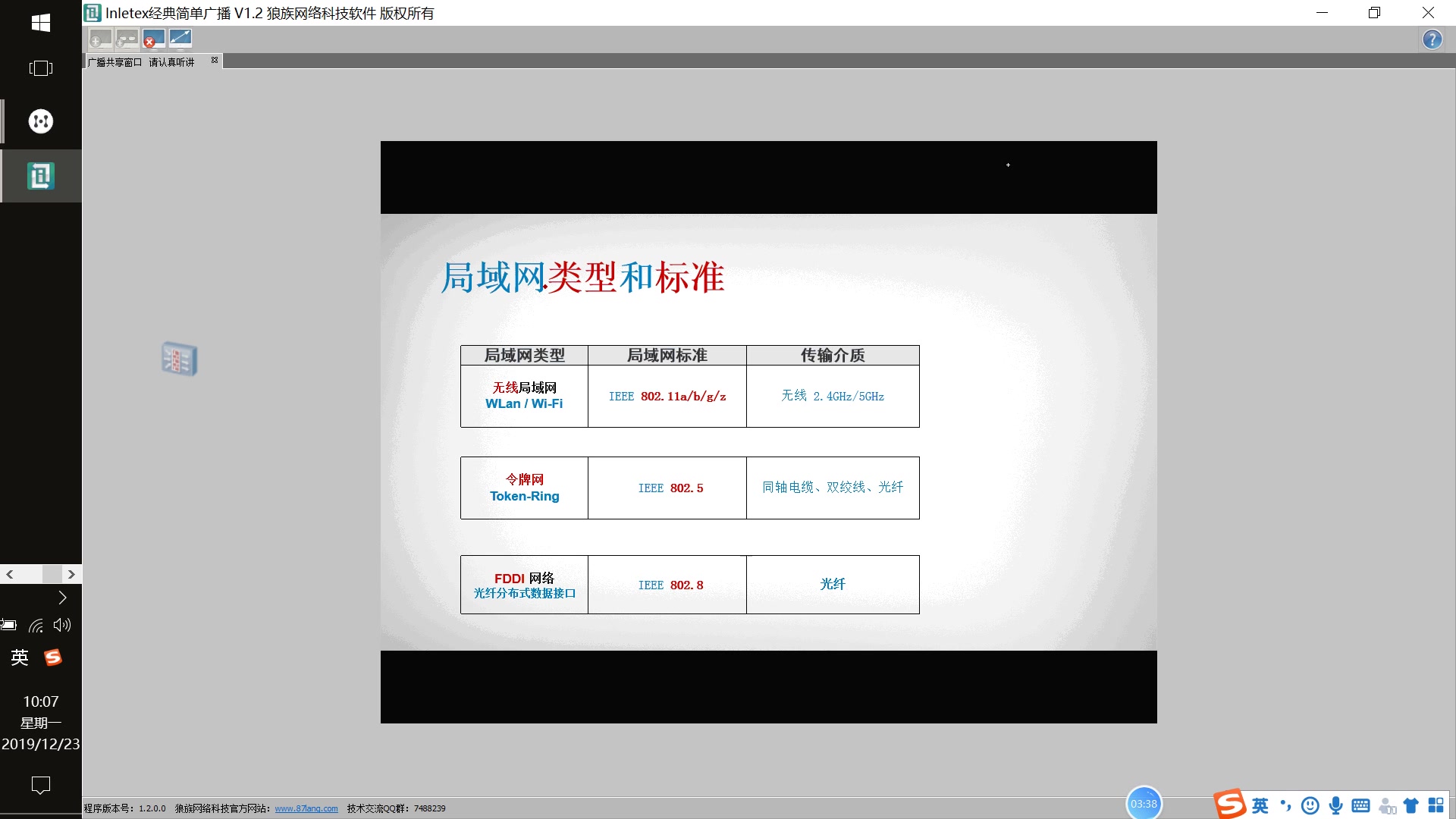The height and width of the screenshot is (819, 1456).
Task: Open the www.87lang.com website link
Action: pyautogui.click(x=306, y=808)
